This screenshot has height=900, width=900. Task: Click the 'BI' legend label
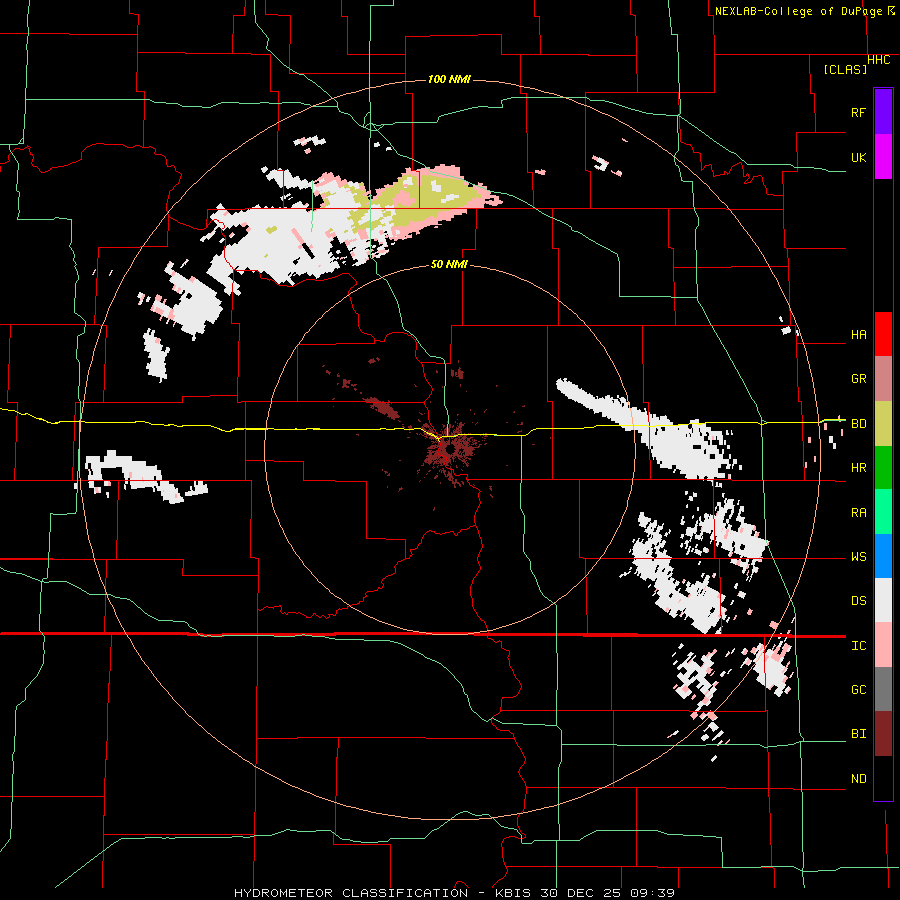[858, 734]
